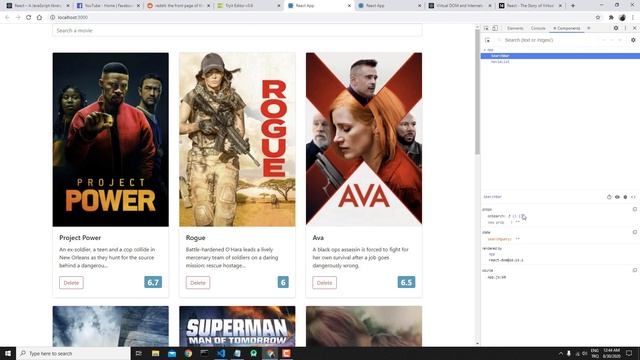The width and height of the screenshot is (640, 360).
Task: Open the DevTools settings gear
Action: tap(616, 28)
